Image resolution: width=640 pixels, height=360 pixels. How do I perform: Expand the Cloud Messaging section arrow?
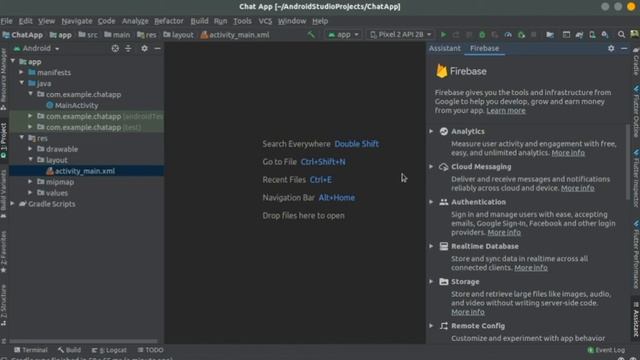pos(431,167)
